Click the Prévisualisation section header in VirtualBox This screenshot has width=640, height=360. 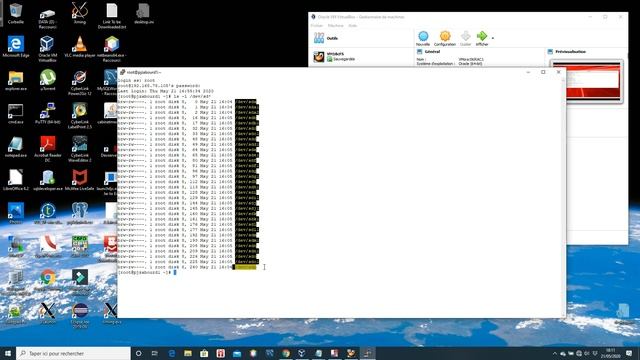click(571, 52)
